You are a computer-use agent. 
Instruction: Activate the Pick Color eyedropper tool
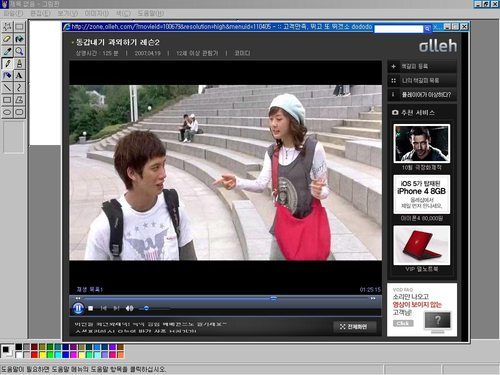[x=7, y=51]
